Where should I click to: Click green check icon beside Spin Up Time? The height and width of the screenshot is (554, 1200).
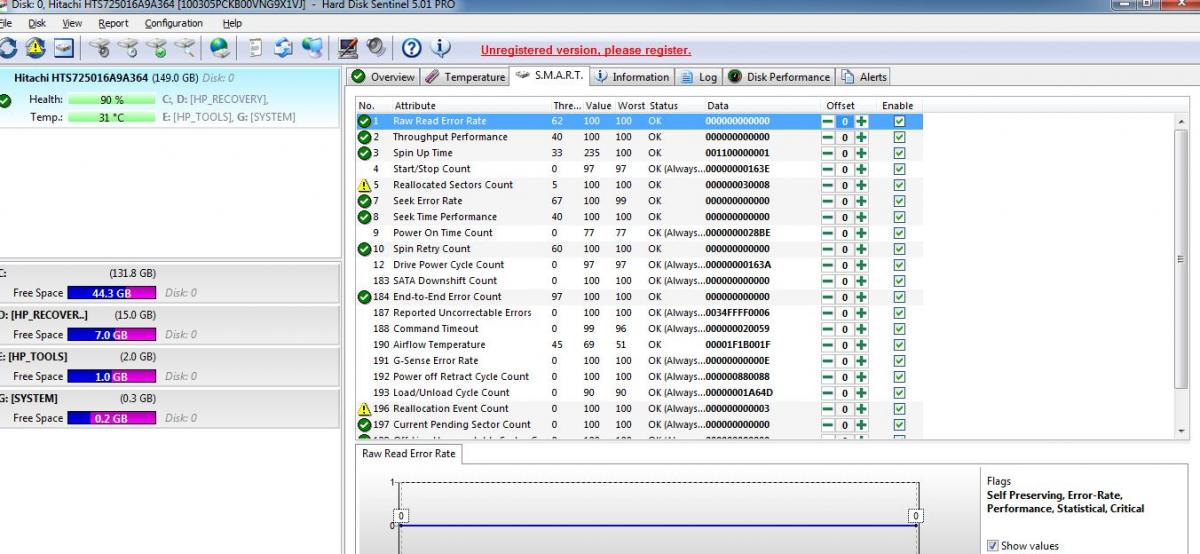(364, 153)
